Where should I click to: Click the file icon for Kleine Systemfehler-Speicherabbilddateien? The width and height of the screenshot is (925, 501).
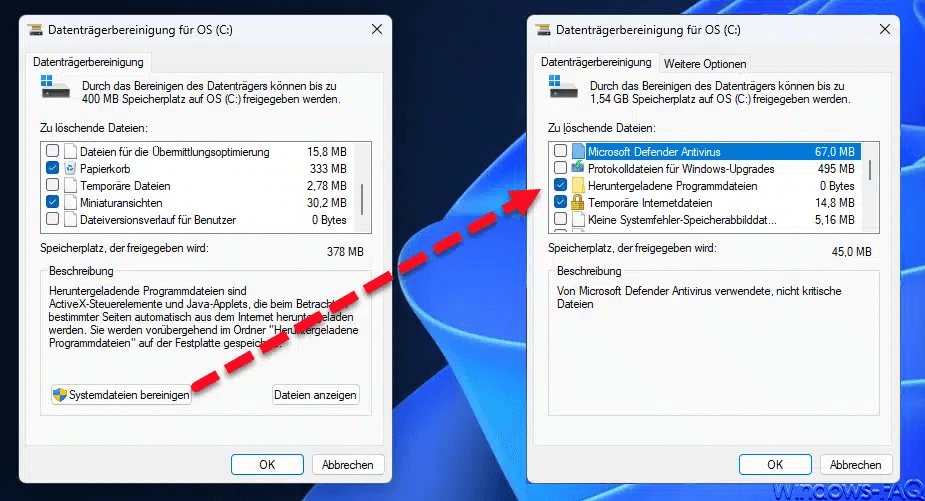(x=577, y=219)
